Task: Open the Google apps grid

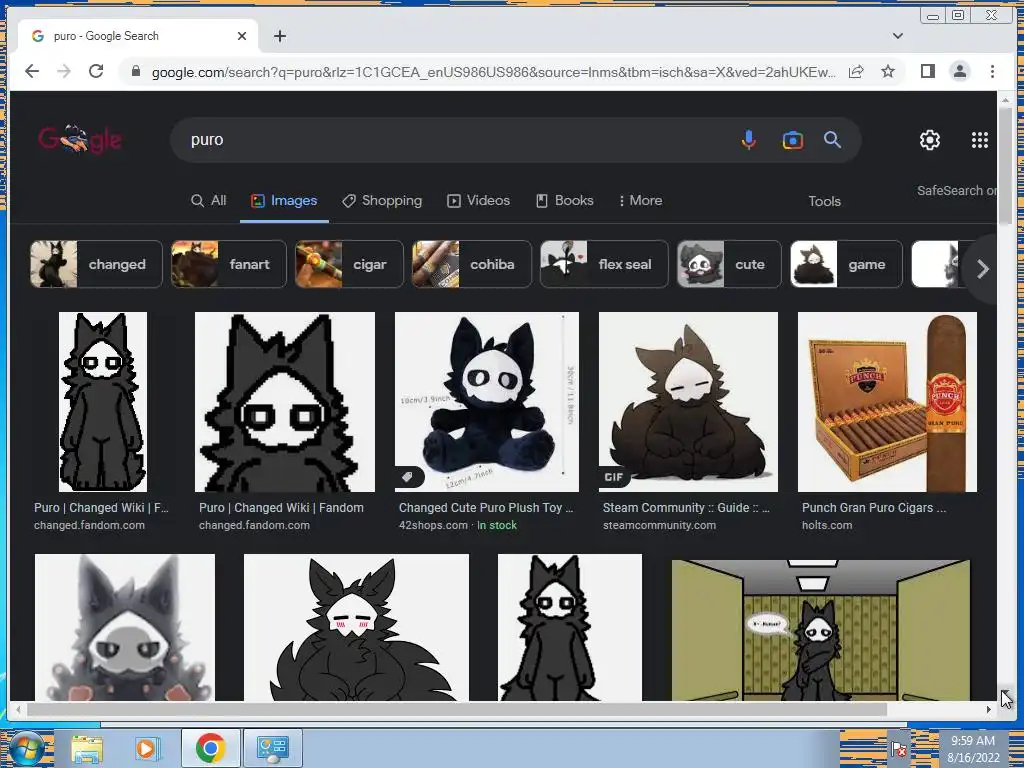Action: coord(979,140)
